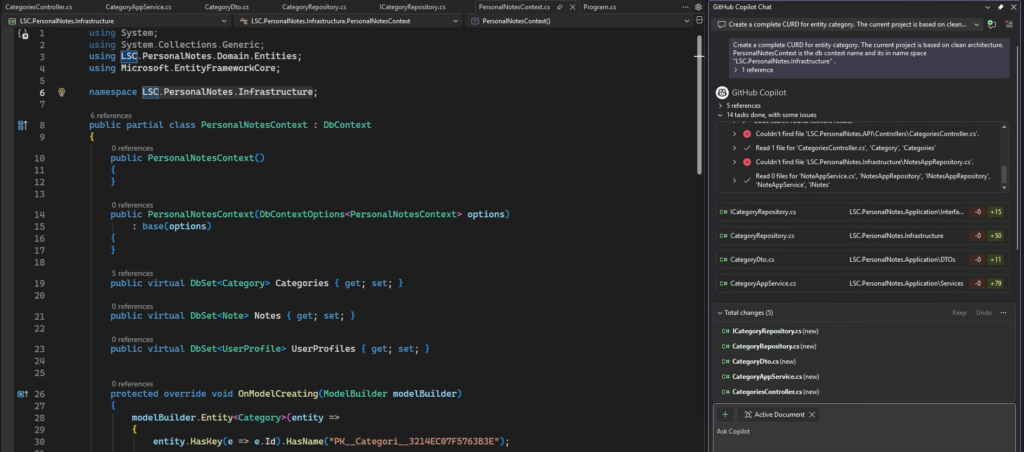Open ICategoryRepository.cs (new) in Total changes list
The height and width of the screenshot is (452, 1024).
(x=768, y=331)
